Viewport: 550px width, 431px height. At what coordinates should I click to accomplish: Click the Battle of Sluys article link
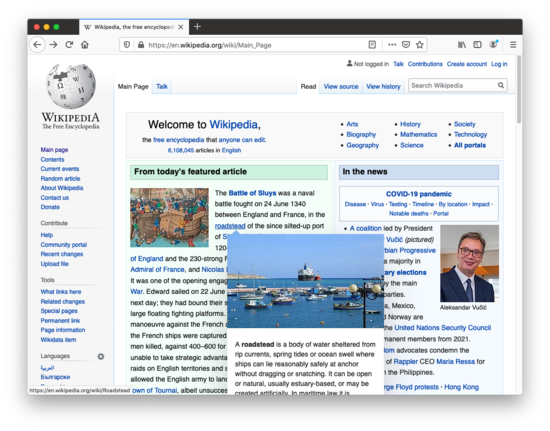click(x=252, y=193)
